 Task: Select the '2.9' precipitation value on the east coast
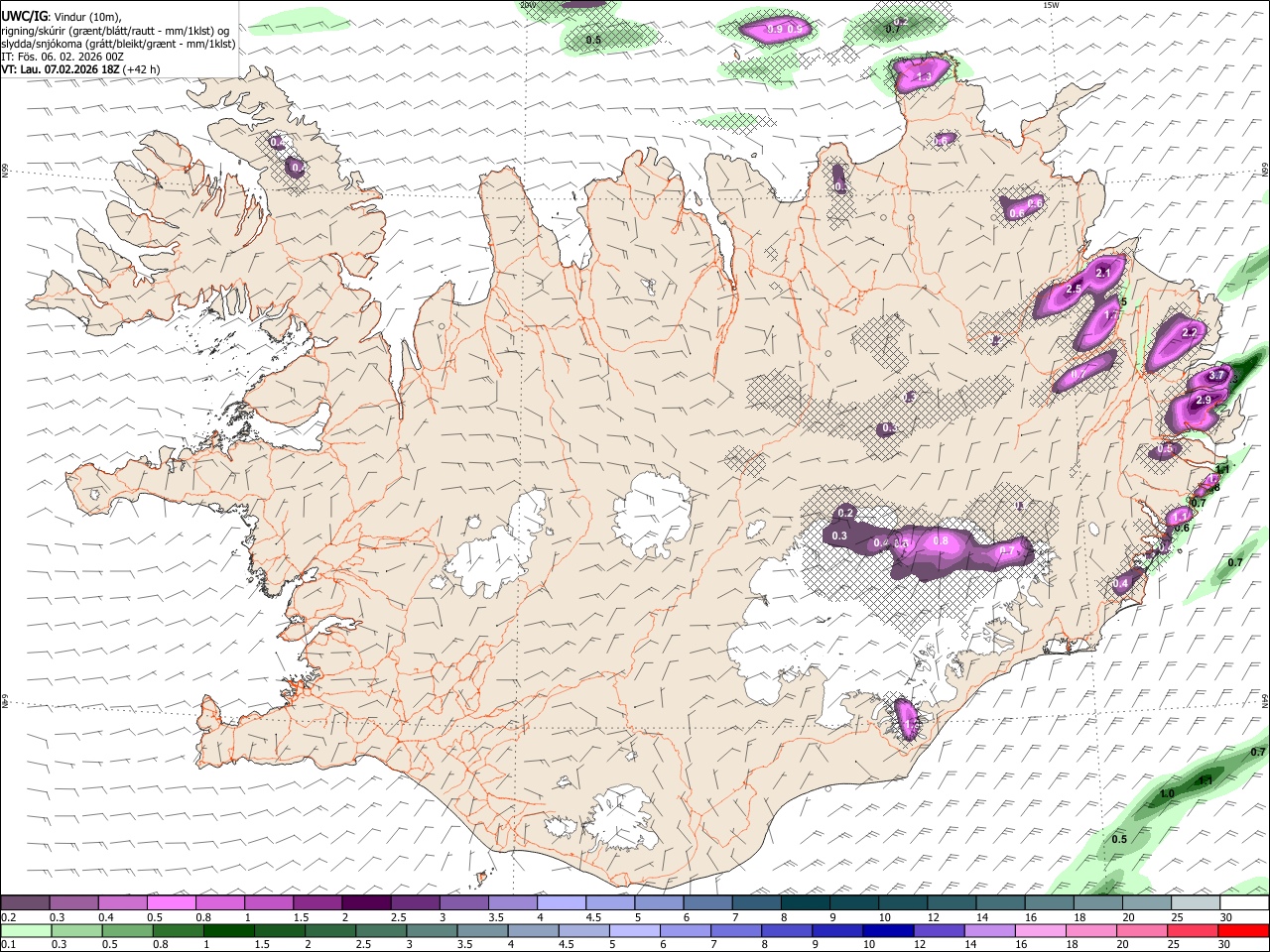click(1204, 400)
